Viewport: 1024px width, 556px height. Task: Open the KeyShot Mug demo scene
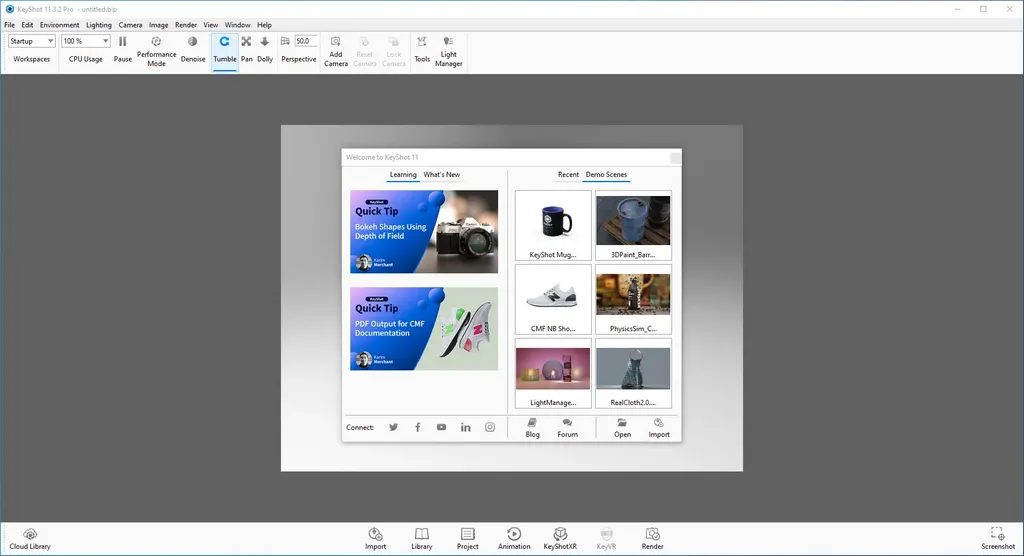pyautogui.click(x=553, y=225)
